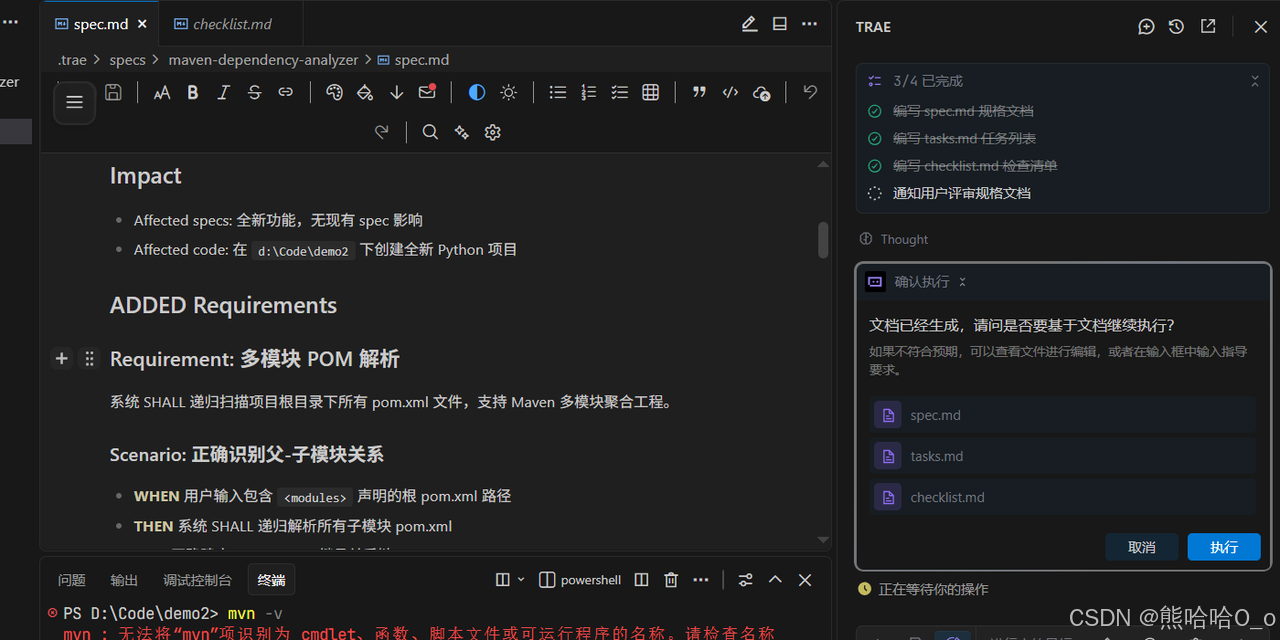Select the powershell terminal

coord(580,580)
